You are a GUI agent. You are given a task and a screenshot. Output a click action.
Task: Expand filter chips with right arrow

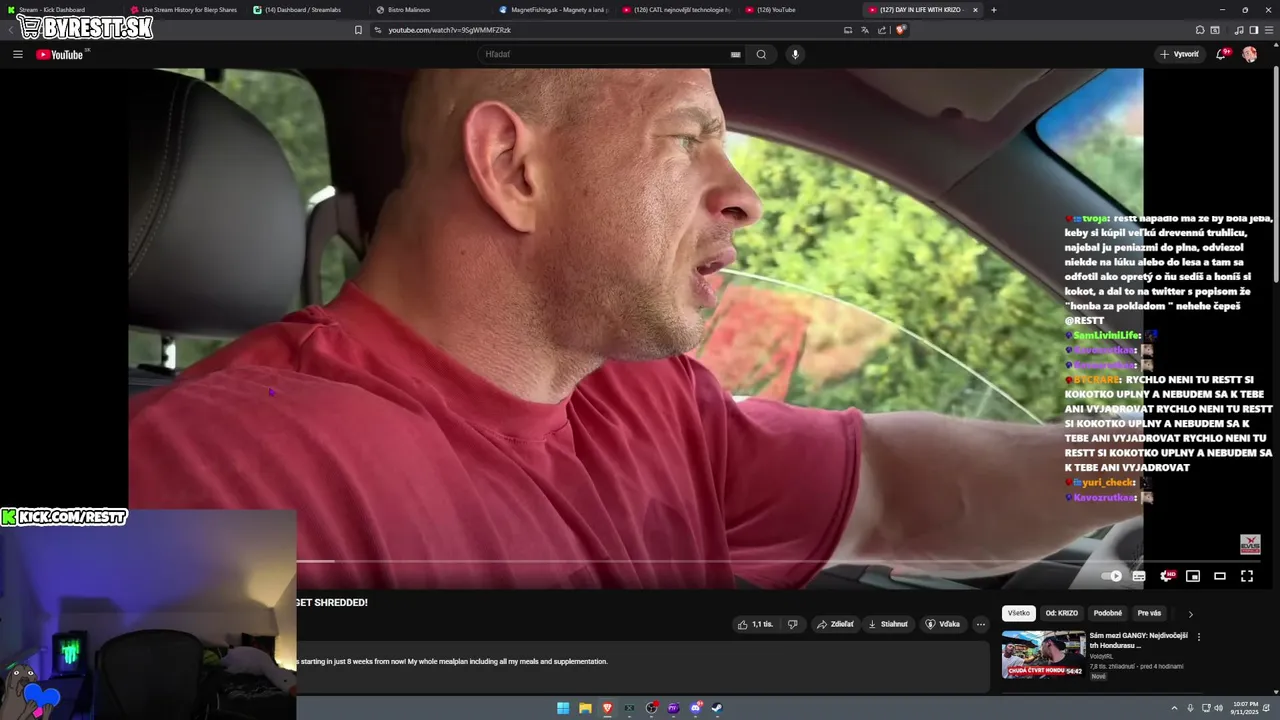(x=1190, y=614)
